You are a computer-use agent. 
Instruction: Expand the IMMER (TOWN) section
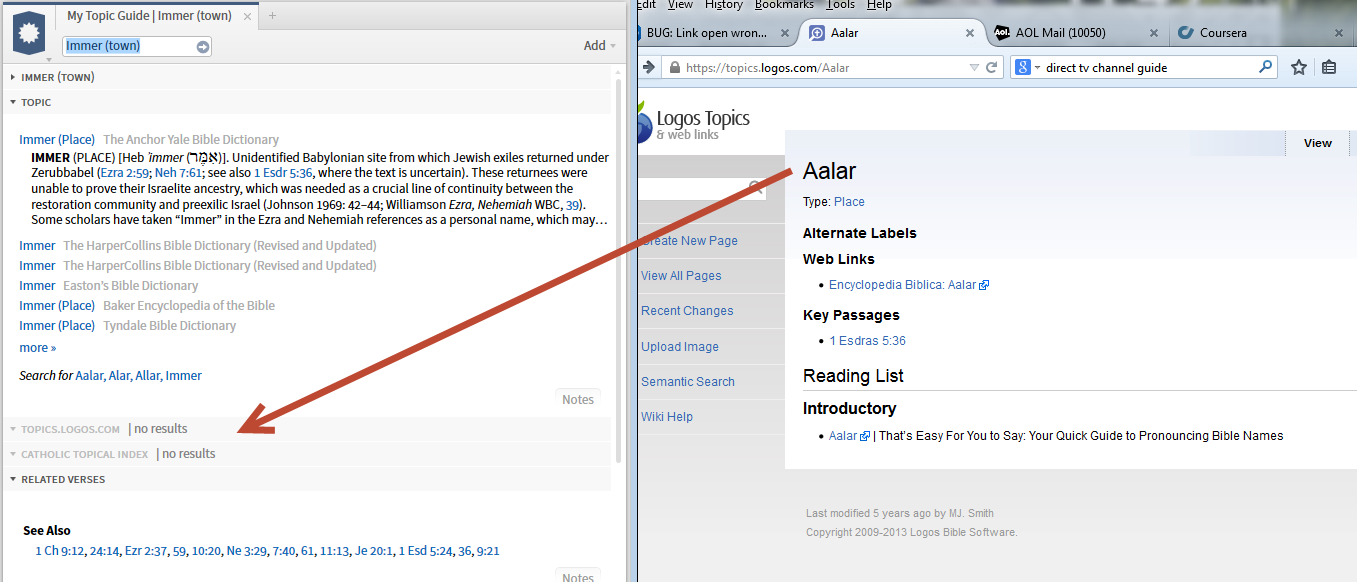pos(11,77)
